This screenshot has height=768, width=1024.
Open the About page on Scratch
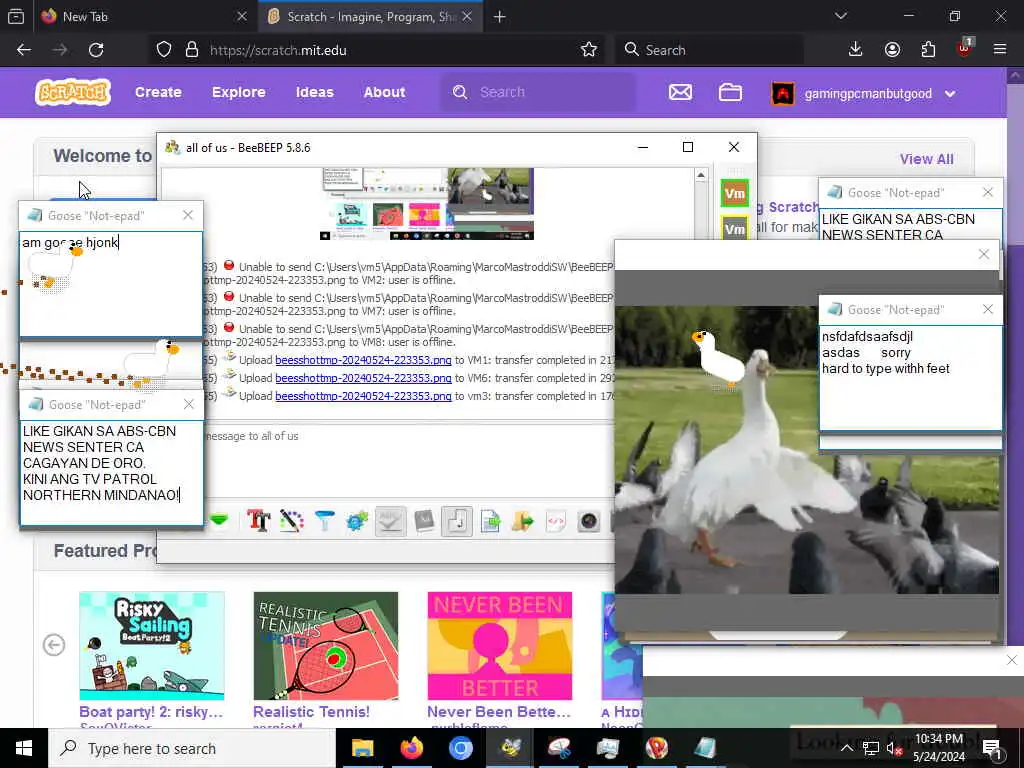pos(384,92)
